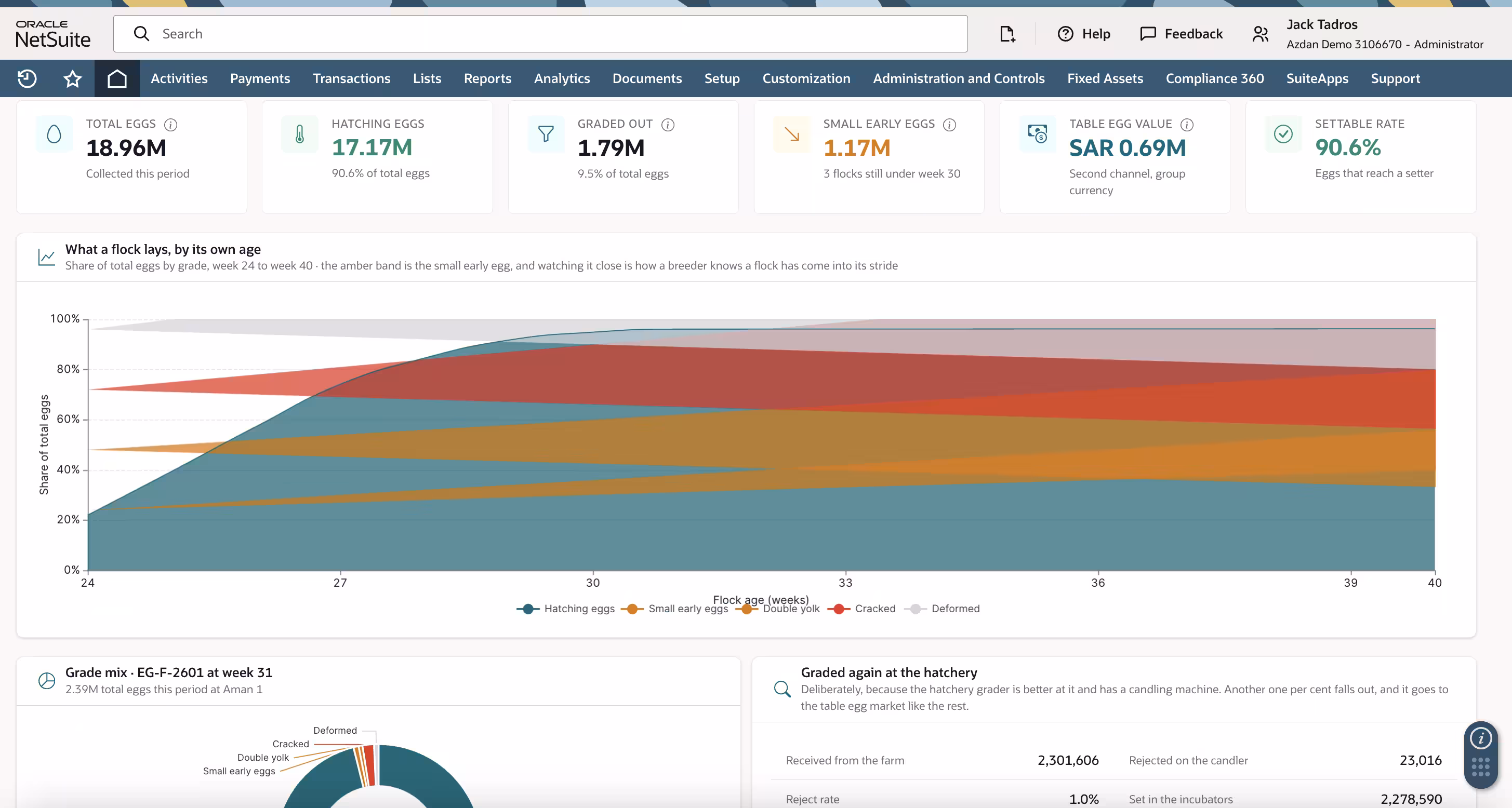Click the grid dots under the floating info button
The height and width of the screenshot is (808, 1512).
tap(1480, 767)
